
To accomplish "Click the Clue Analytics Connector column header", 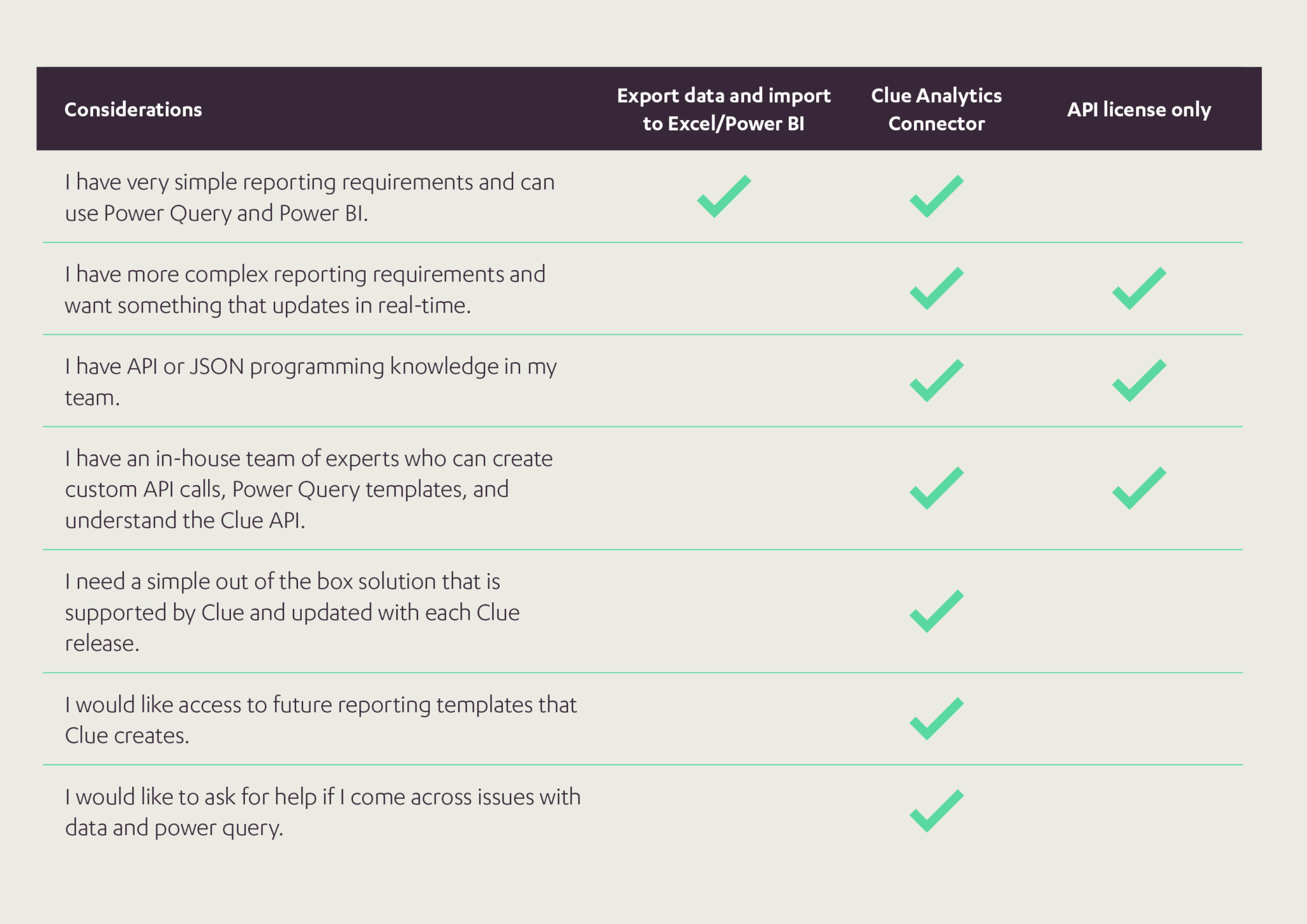I will [x=936, y=109].
